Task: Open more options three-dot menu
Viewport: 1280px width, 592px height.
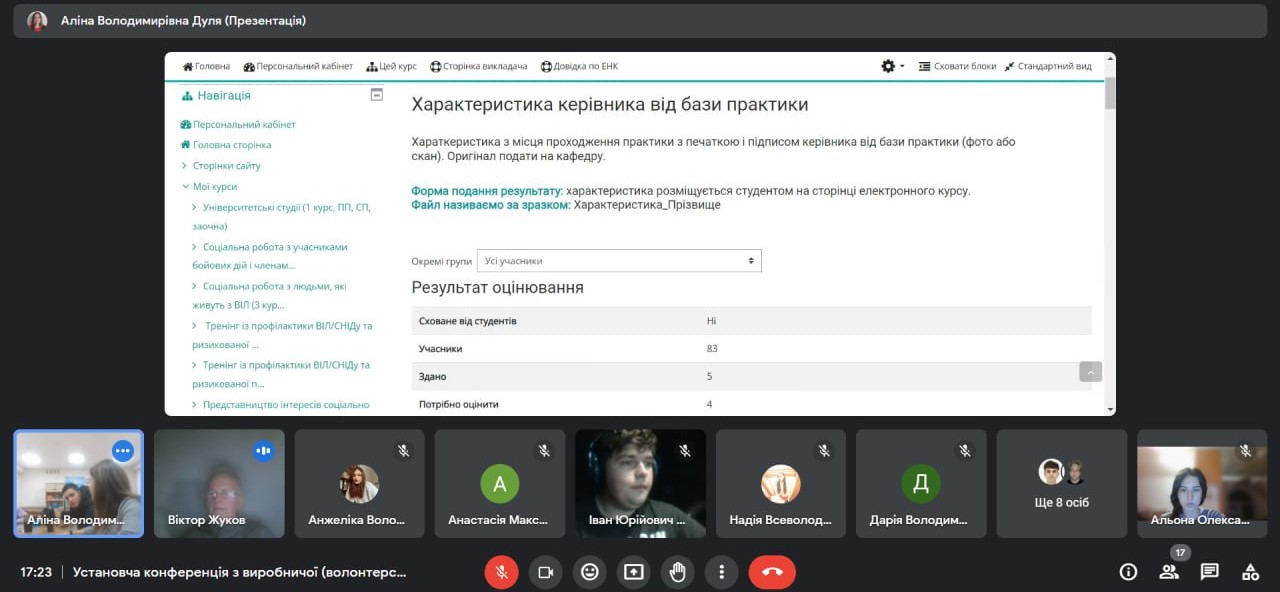Action: pyautogui.click(x=721, y=572)
